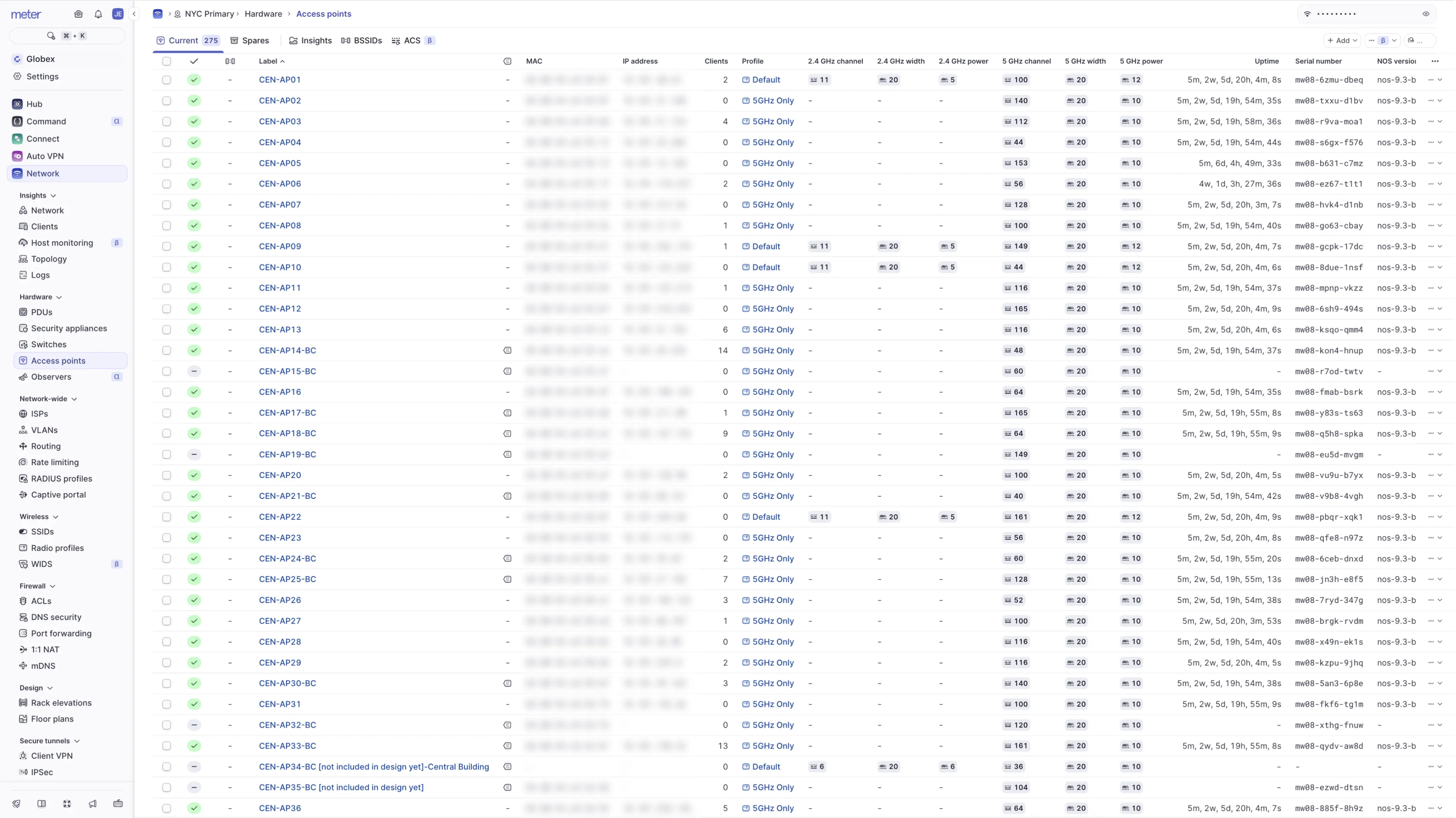Collapse the sidebar with chevron icon
The height and width of the screenshot is (818, 1456).
134,14
